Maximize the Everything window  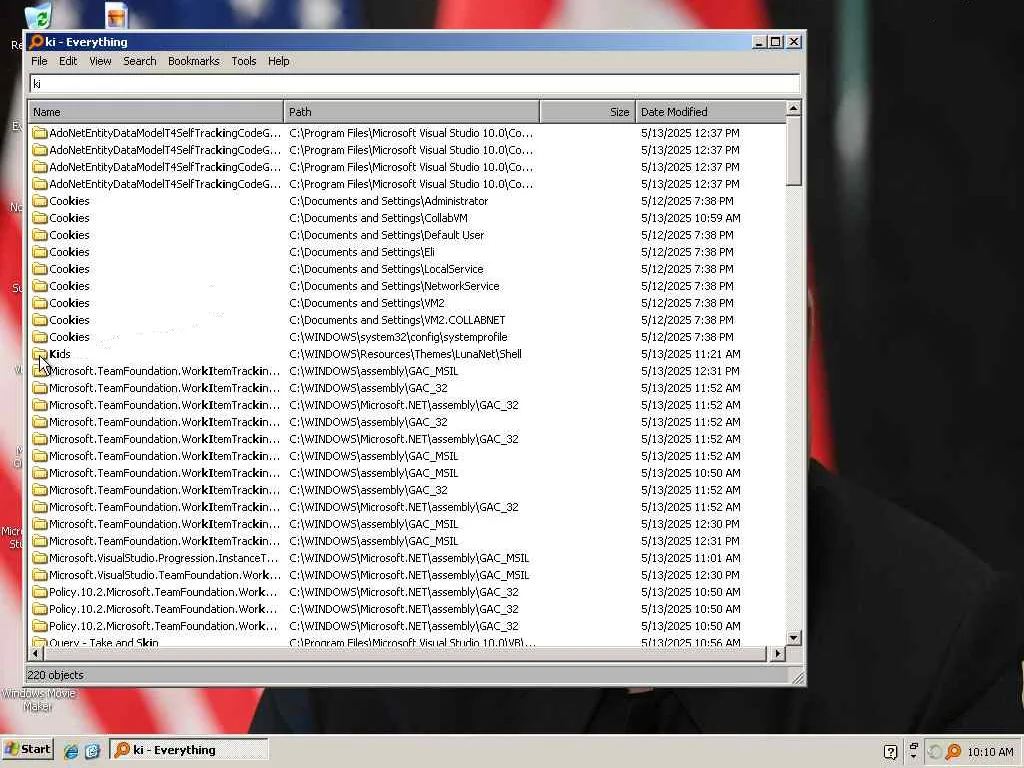(775, 42)
